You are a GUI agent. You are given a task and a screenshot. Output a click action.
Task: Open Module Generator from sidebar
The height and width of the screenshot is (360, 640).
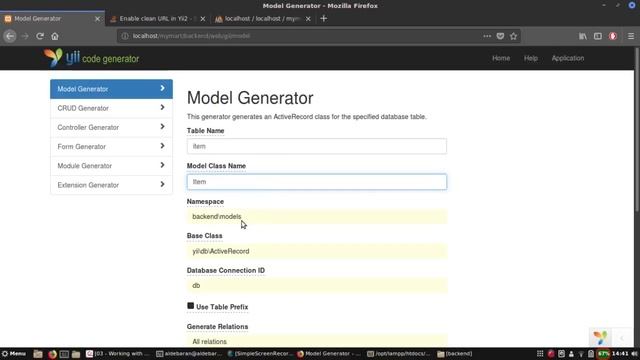pyautogui.click(x=111, y=166)
